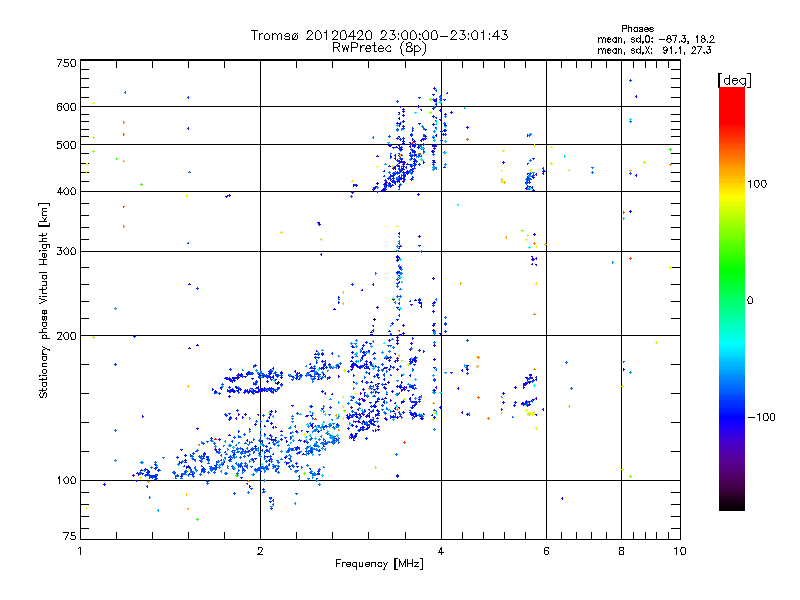Click the x-axis tick label '8'
This screenshot has height=600, width=800.
(621, 551)
